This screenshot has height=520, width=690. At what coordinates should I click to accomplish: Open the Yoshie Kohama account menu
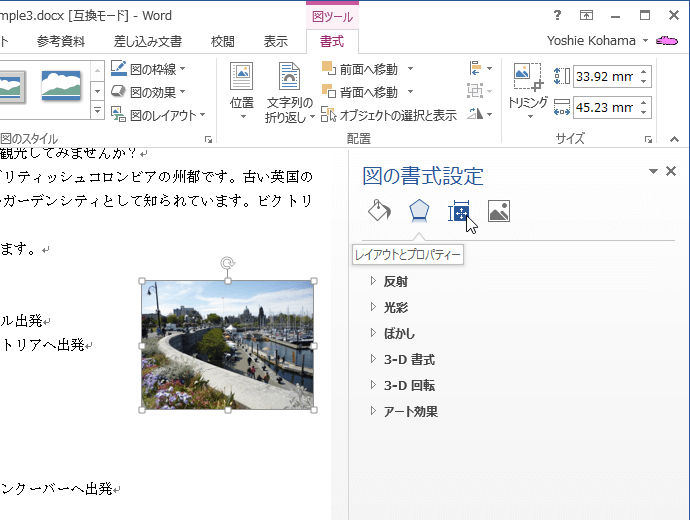click(x=598, y=40)
